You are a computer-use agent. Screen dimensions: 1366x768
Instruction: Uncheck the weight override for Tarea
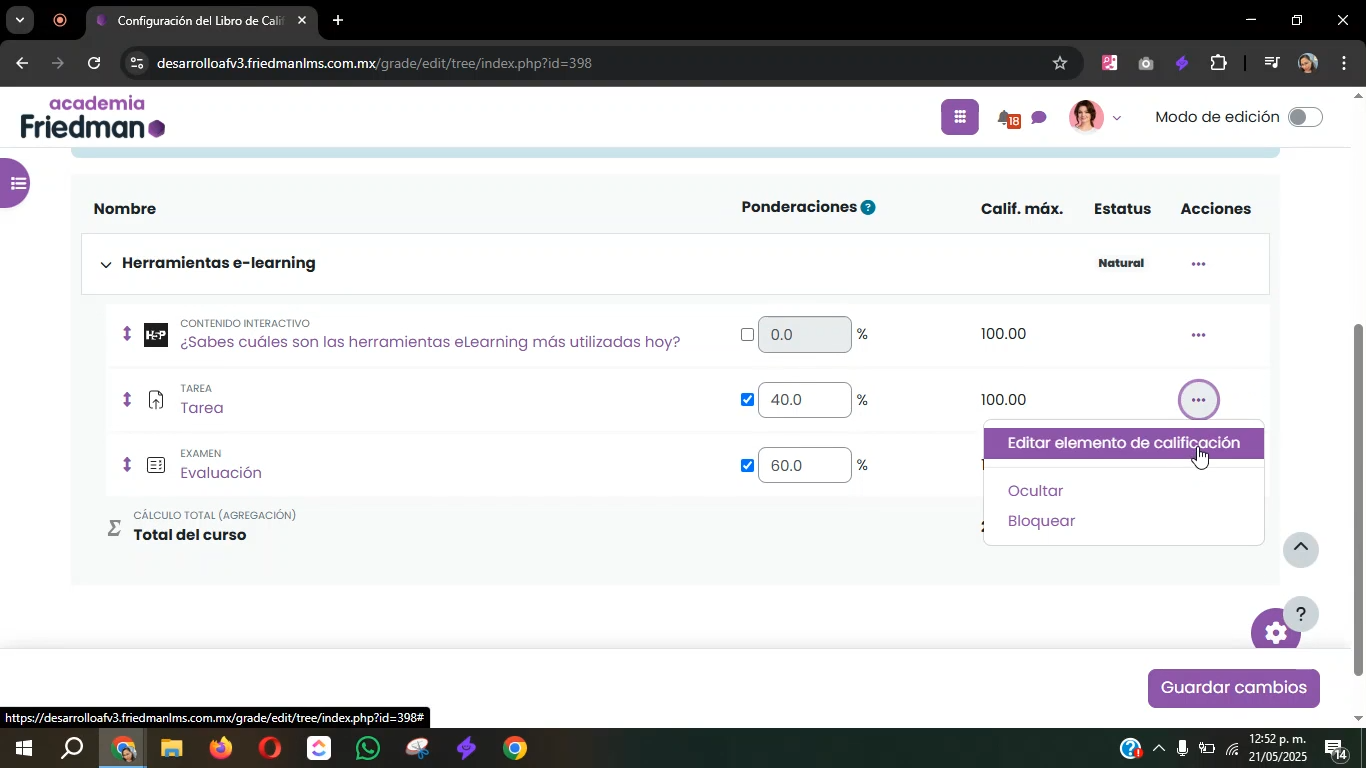coord(747,400)
